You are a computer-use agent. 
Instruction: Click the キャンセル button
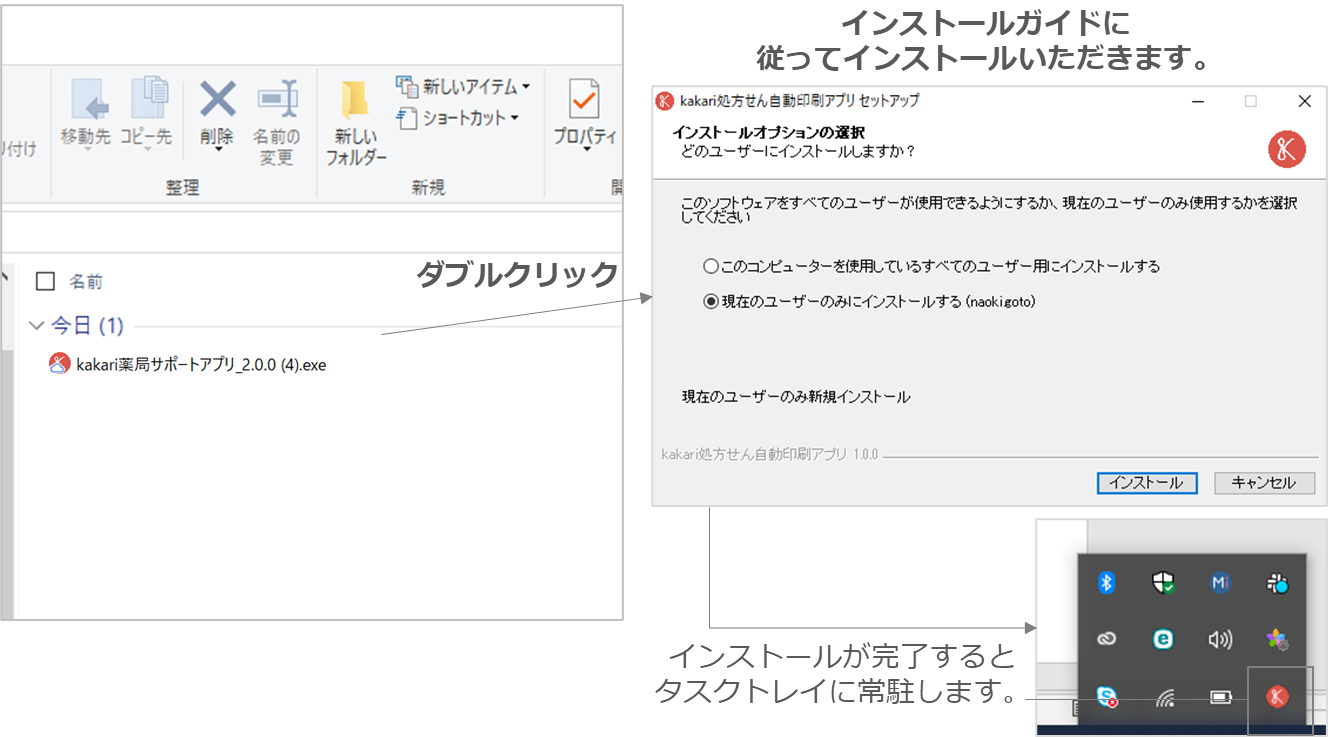[1264, 483]
